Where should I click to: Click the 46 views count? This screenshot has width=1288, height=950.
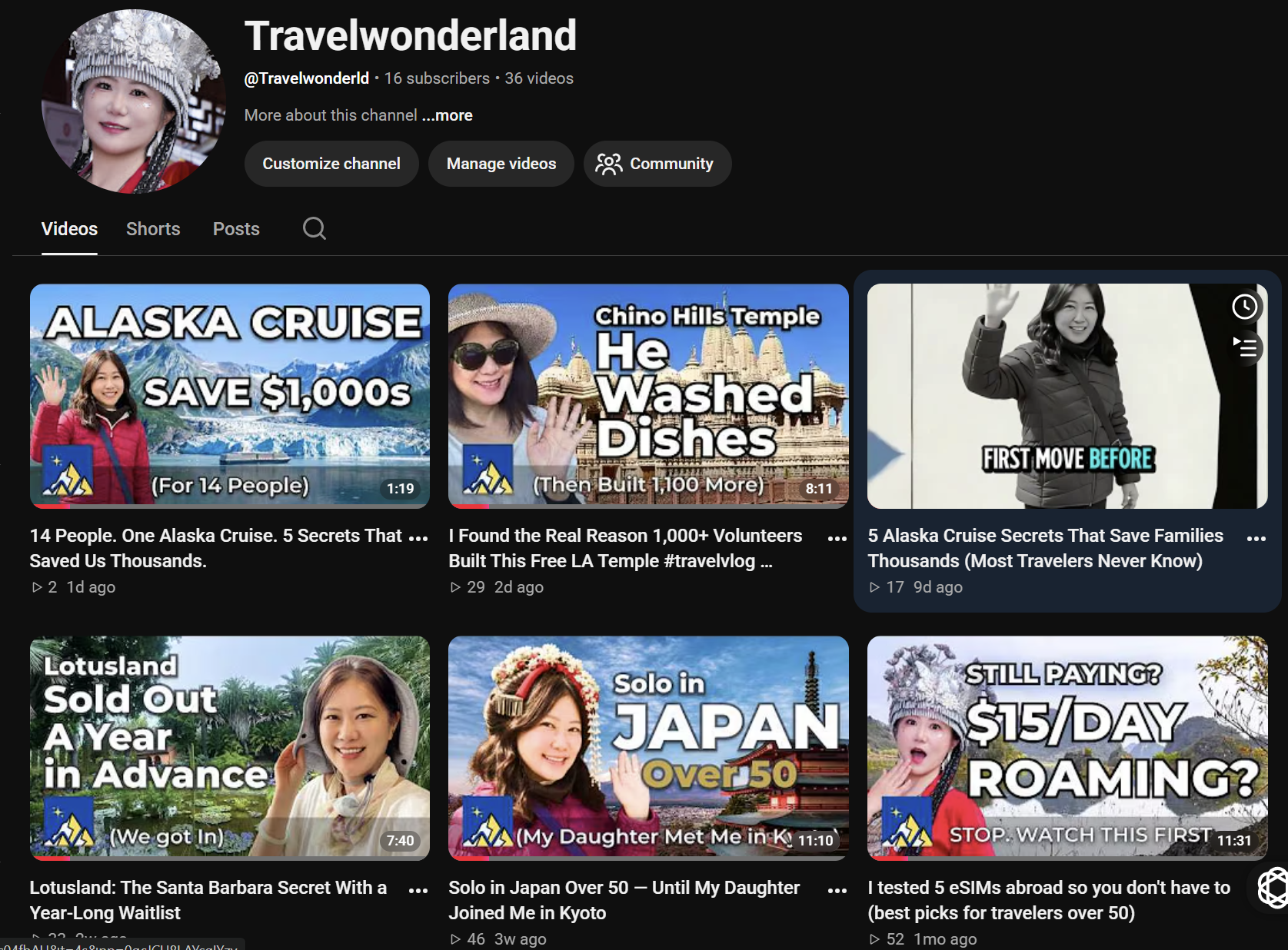[x=468, y=939]
